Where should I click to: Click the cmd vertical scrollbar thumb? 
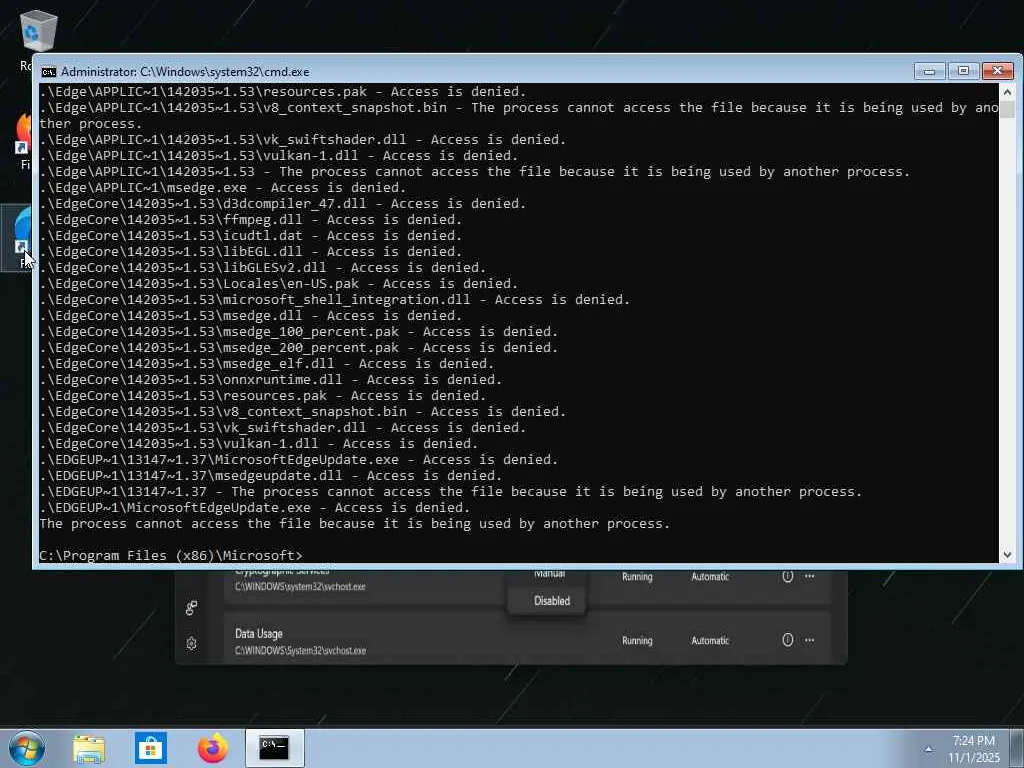[1007, 110]
